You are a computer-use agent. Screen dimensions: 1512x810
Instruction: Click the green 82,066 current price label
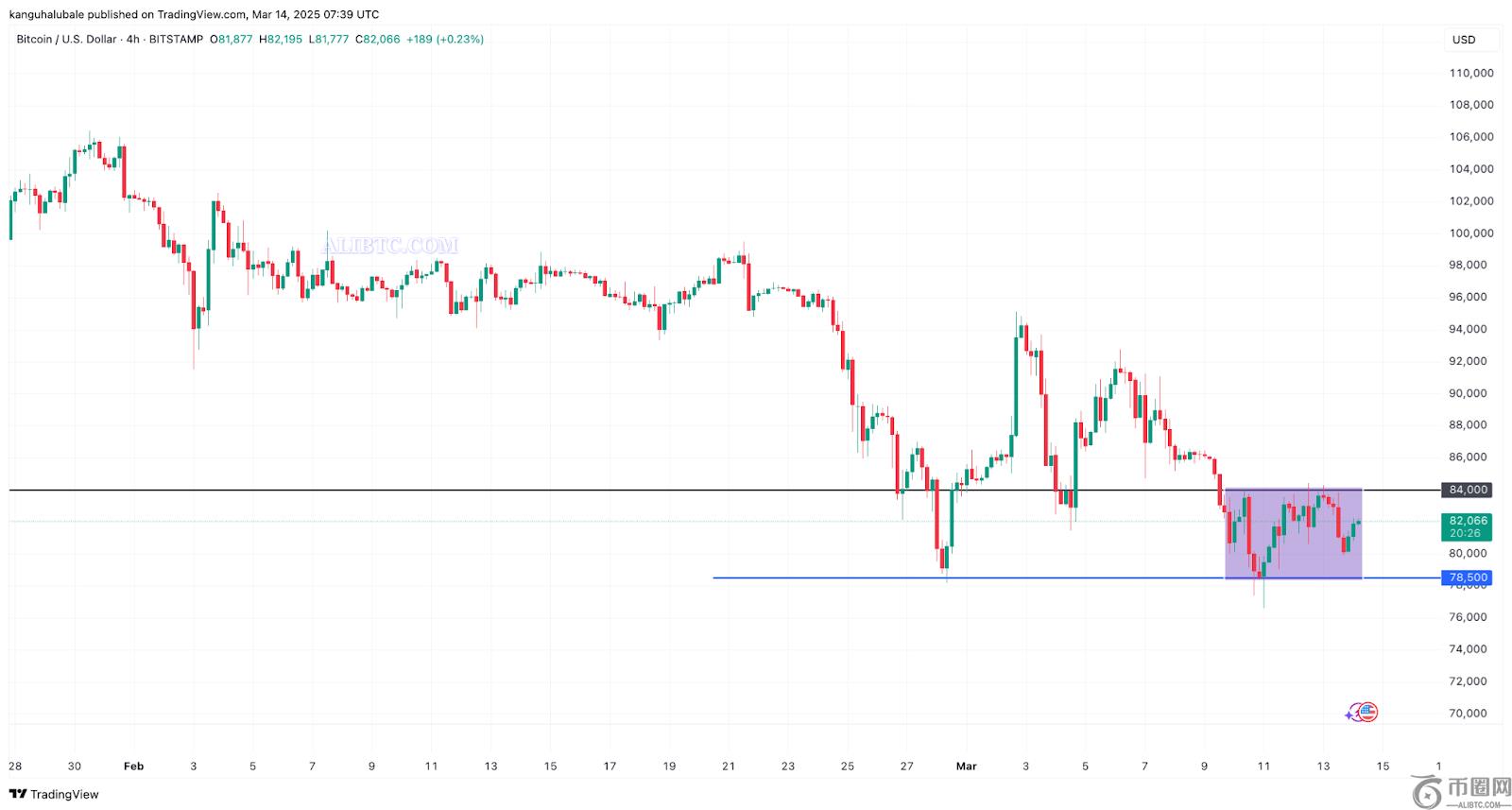[x=1466, y=521]
